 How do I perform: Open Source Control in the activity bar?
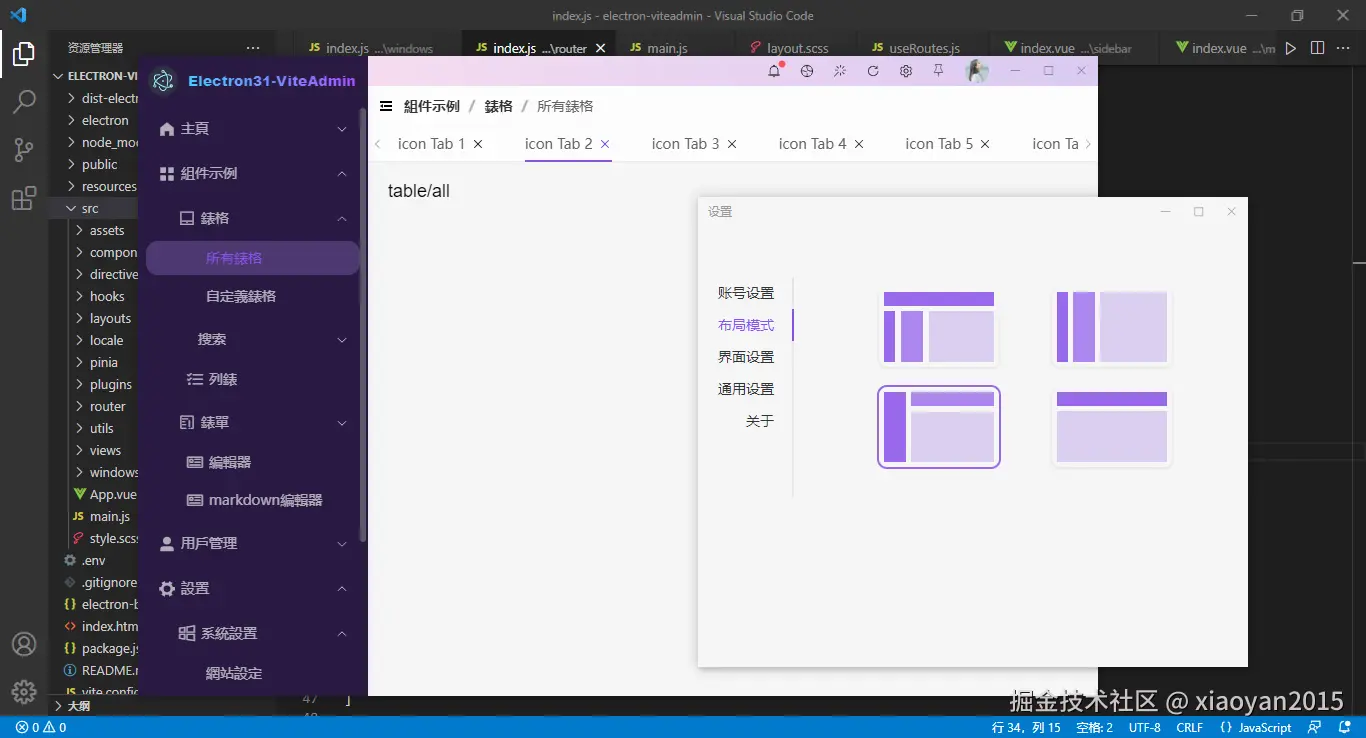[x=24, y=150]
